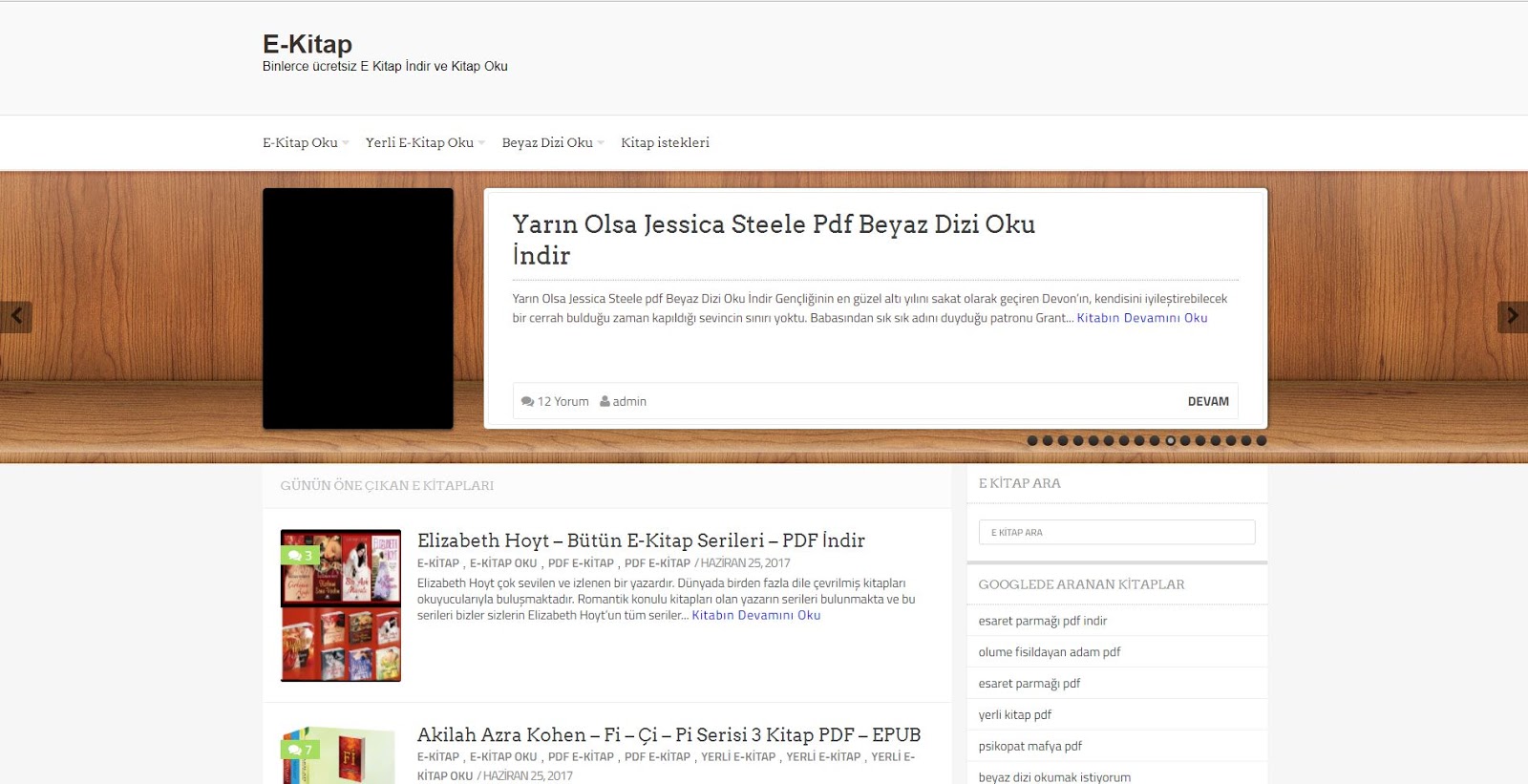The width and height of the screenshot is (1528, 784).
Task: Open the 'esaret parmağı pdf' sidebar link
Action: click(1029, 684)
